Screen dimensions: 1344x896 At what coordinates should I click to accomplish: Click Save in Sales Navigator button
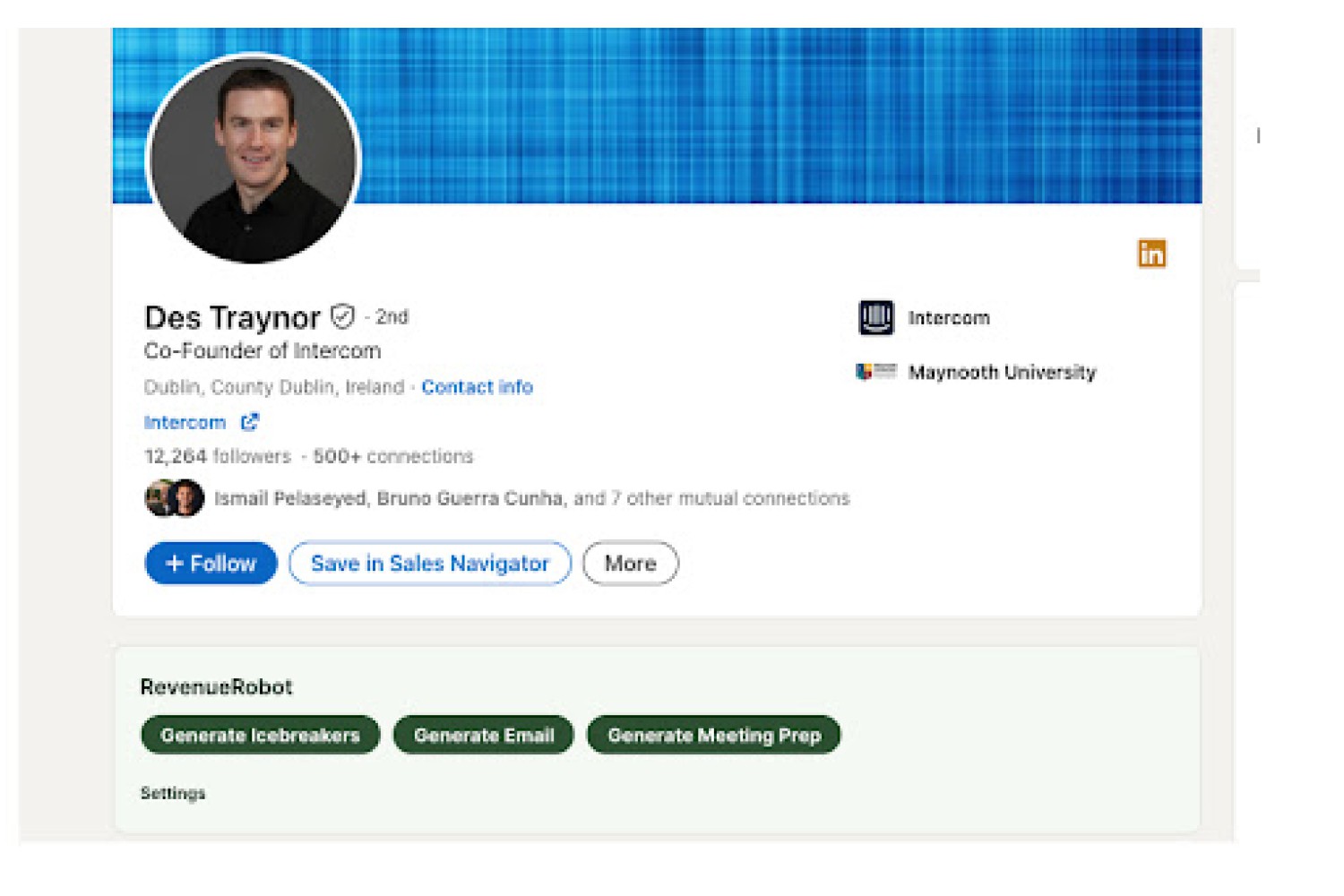click(x=430, y=563)
